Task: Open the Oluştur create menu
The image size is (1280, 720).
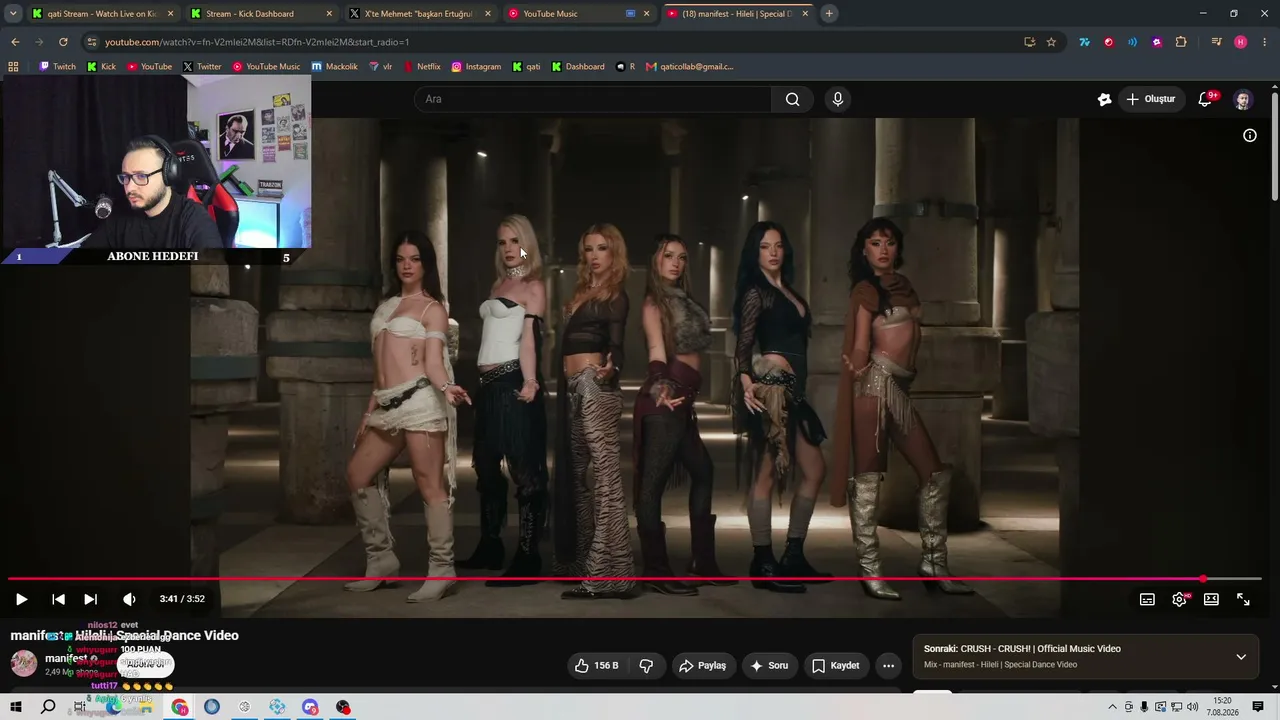Action: tap(1150, 99)
